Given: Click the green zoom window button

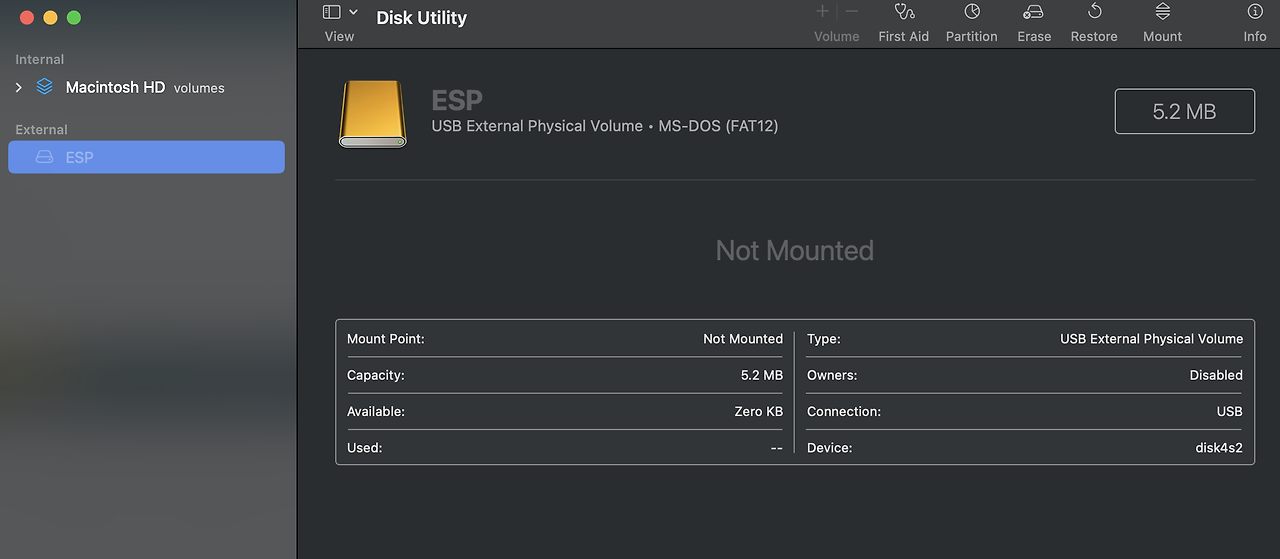Looking at the screenshot, I should [74, 18].
